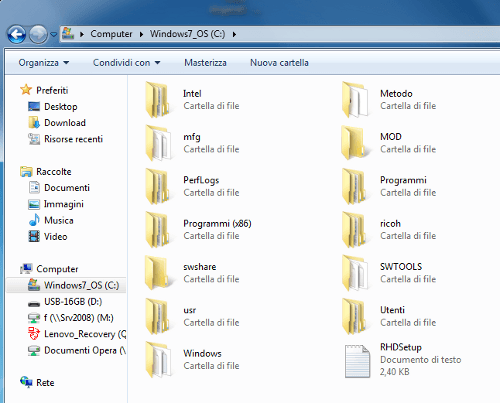Click the Musica note icon
Image resolution: width=500 pixels, height=403 pixels.
pos(34,220)
